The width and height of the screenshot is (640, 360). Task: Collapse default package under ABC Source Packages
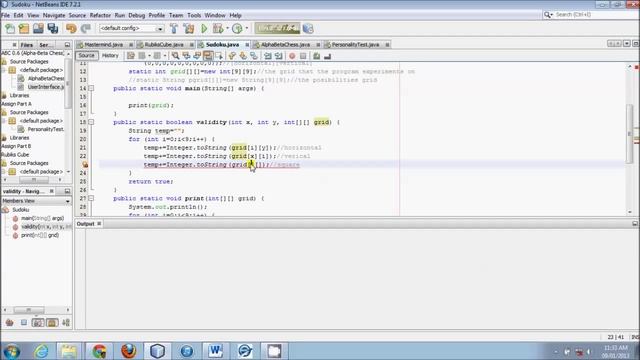pyautogui.click(x=4, y=70)
